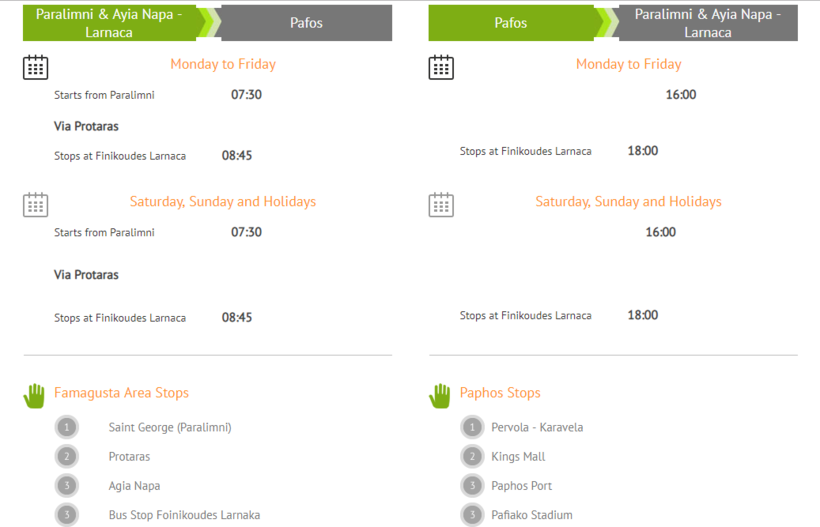The image size is (820, 527).
Task: Click the number 2 circle next to Protaras
Action: [66, 457]
